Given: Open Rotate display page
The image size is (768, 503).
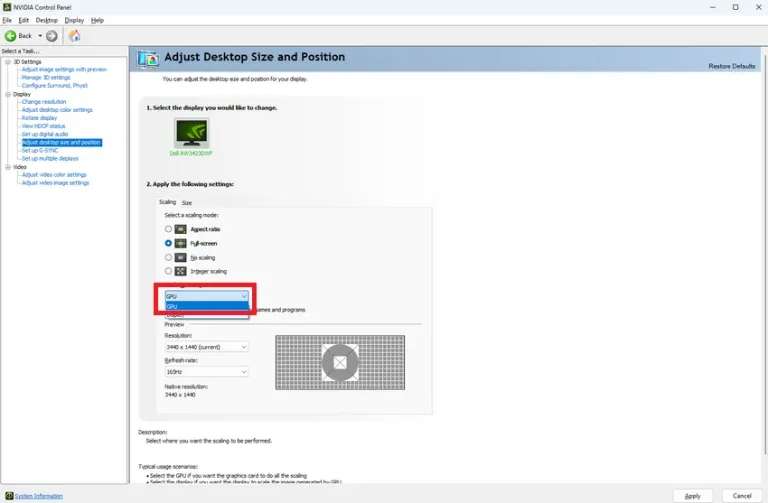Looking at the screenshot, I should pyautogui.click(x=39, y=118).
